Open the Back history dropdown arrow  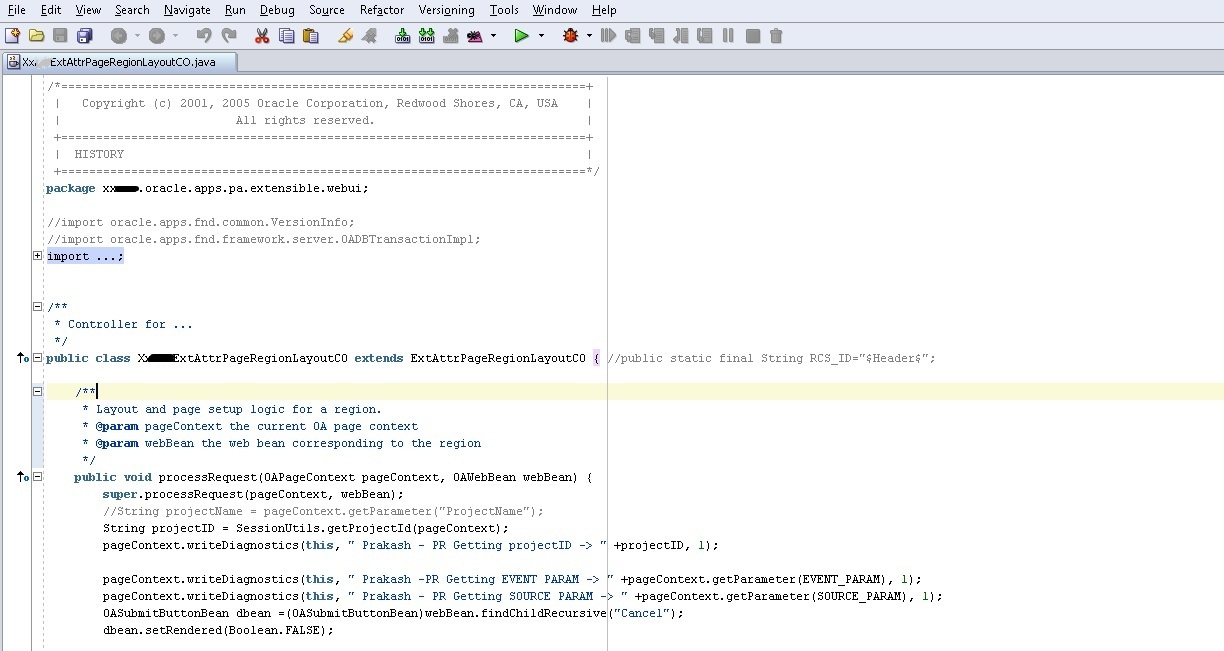136,36
